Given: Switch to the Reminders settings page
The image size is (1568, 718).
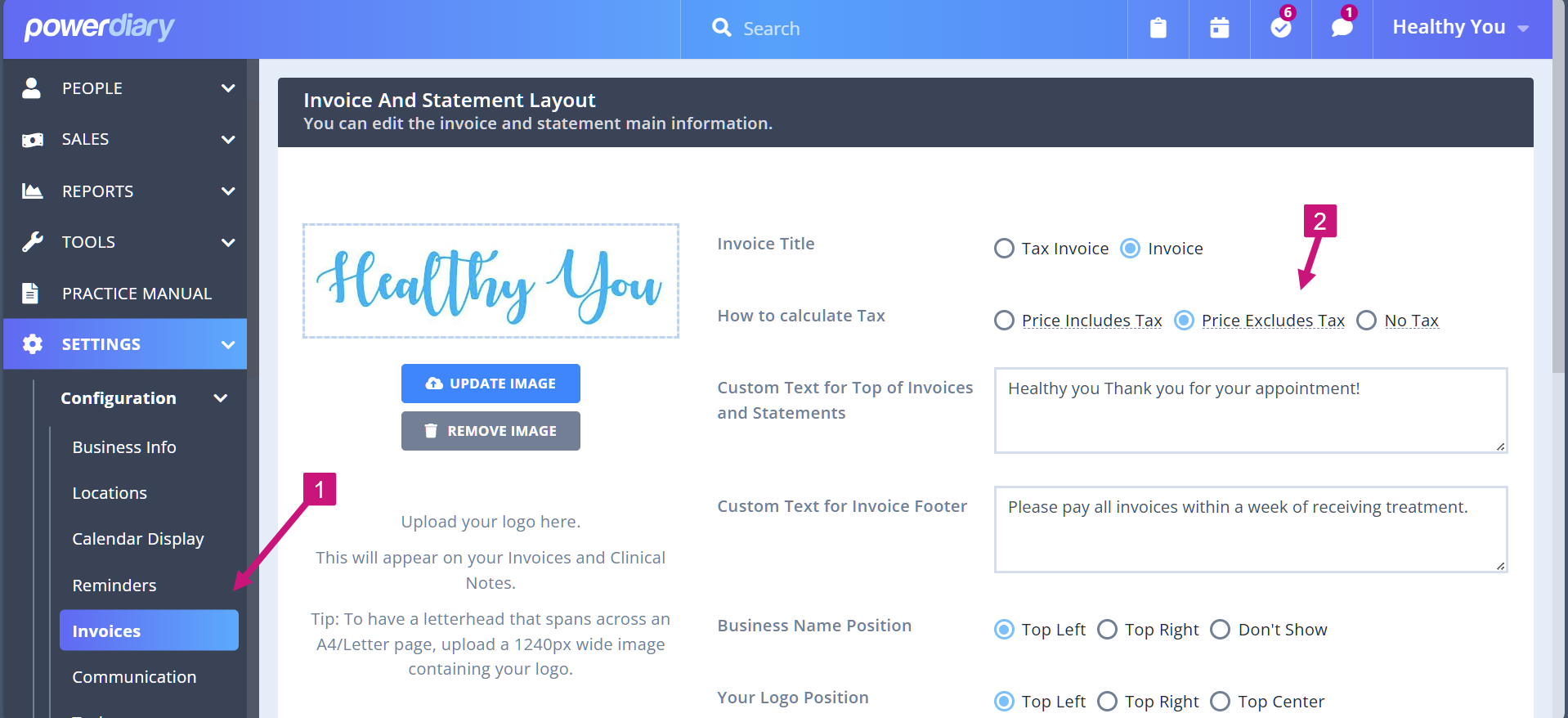Looking at the screenshot, I should pyautogui.click(x=114, y=585).
